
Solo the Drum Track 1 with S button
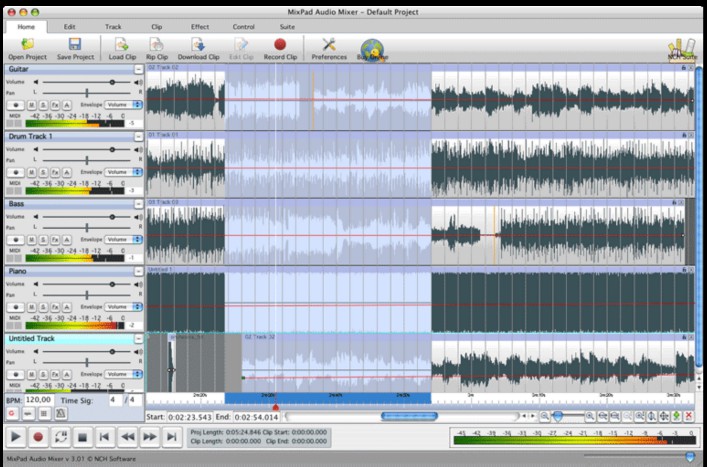tap(43, 172)
